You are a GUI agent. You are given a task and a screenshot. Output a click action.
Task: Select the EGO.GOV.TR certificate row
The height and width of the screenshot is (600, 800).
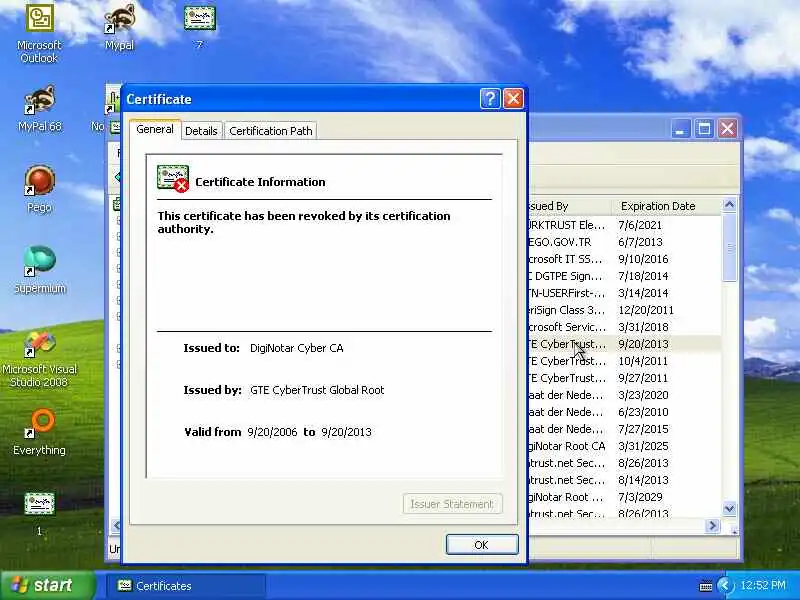[x=624, y=242]
